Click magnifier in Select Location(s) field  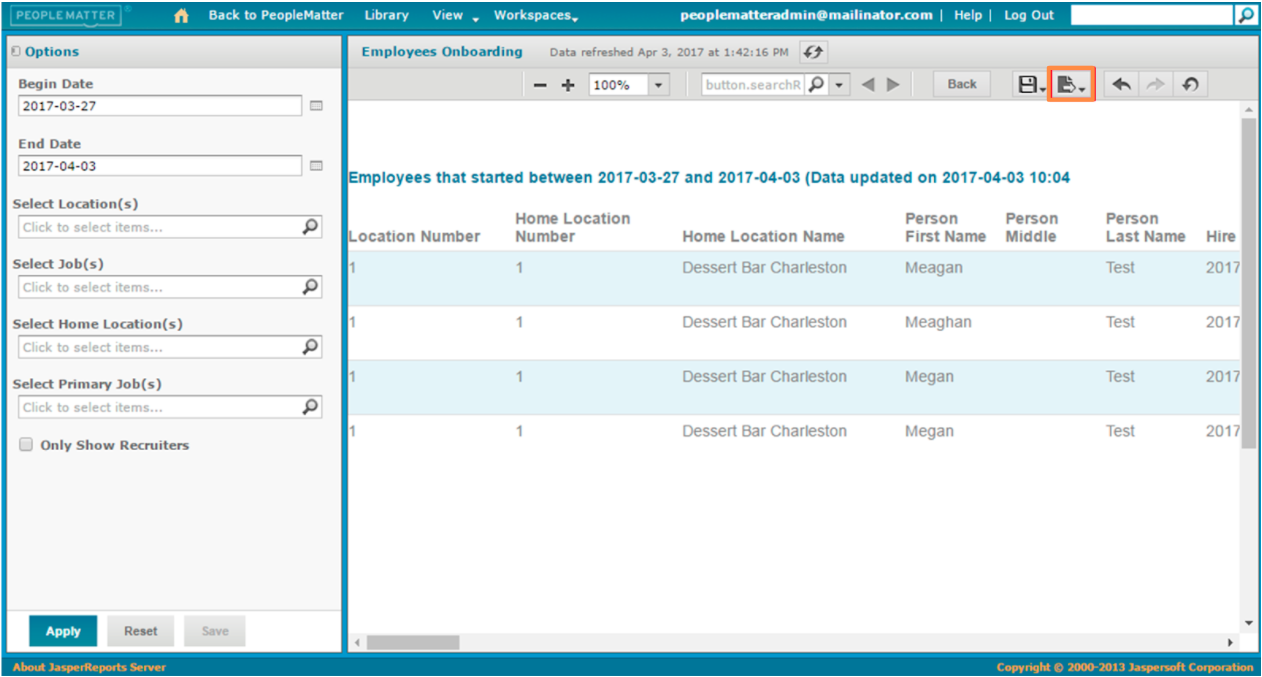coord(311,227)
